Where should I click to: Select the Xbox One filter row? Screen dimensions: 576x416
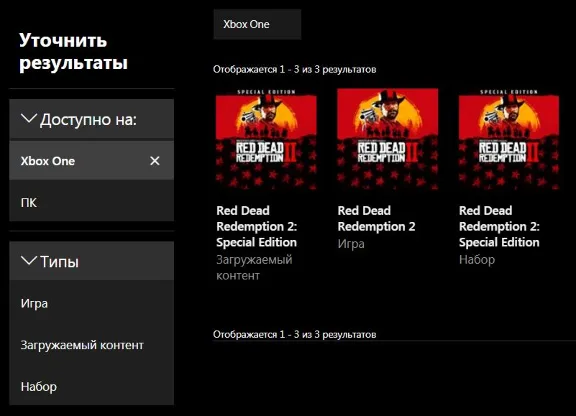[91, 161]
